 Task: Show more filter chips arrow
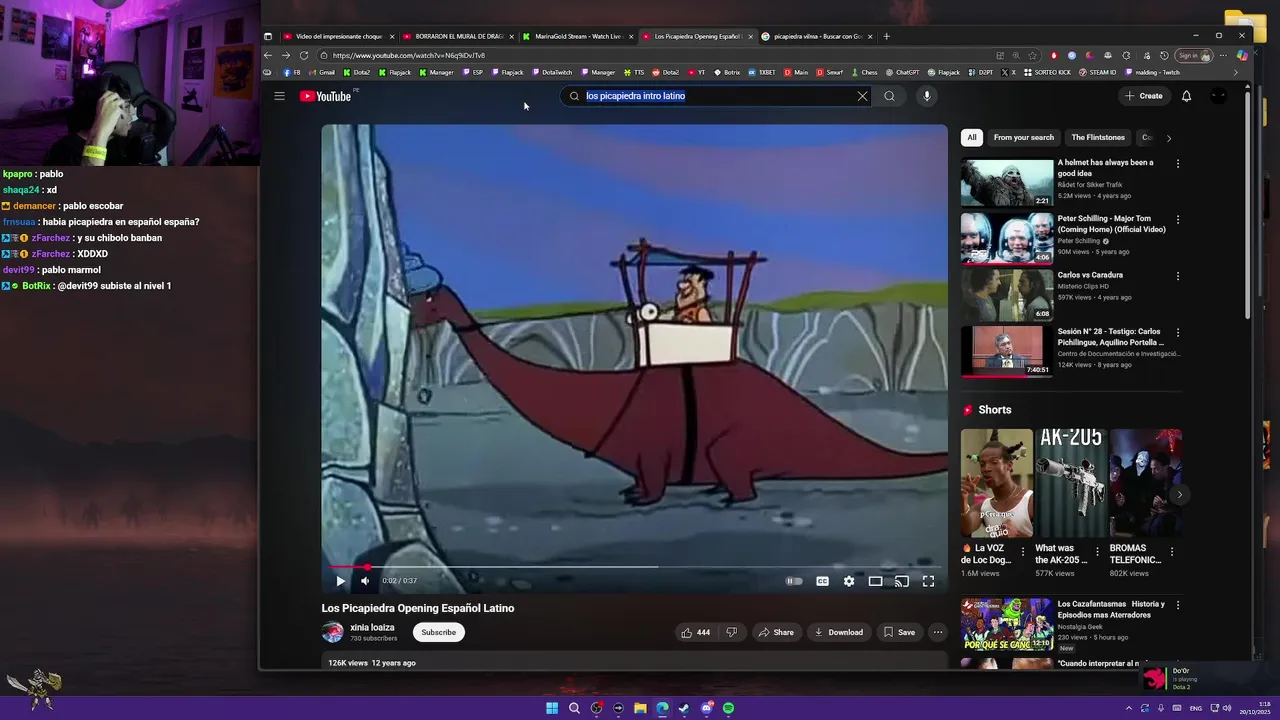point(1168,138)
